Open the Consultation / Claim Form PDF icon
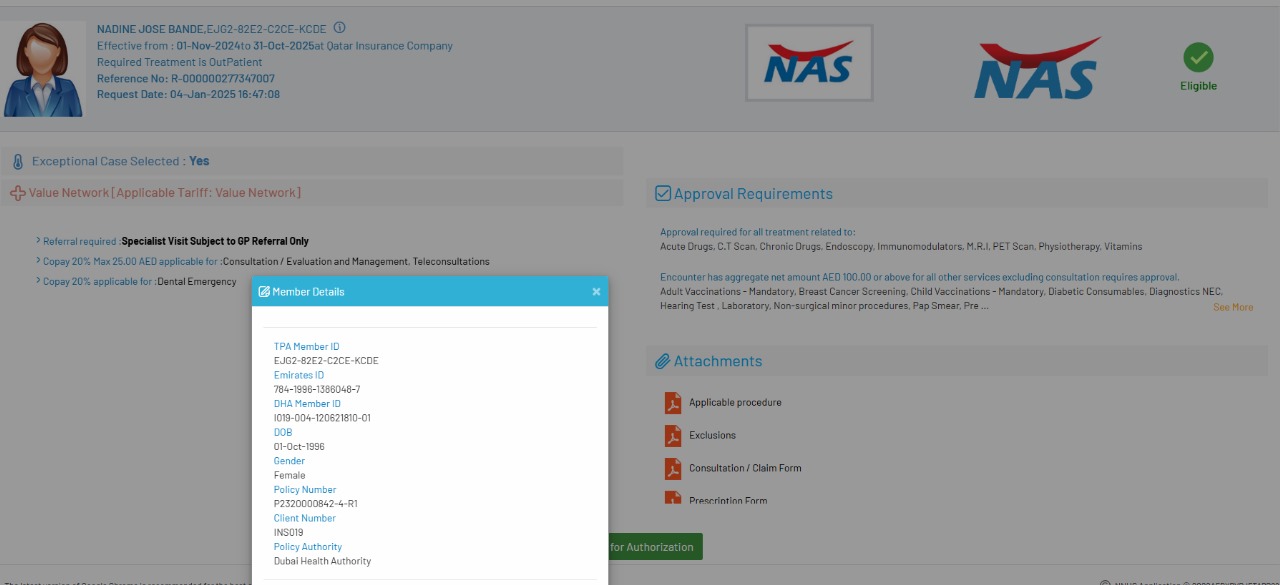The height and width of the screenshot is (585, 1280). (673, 468)
